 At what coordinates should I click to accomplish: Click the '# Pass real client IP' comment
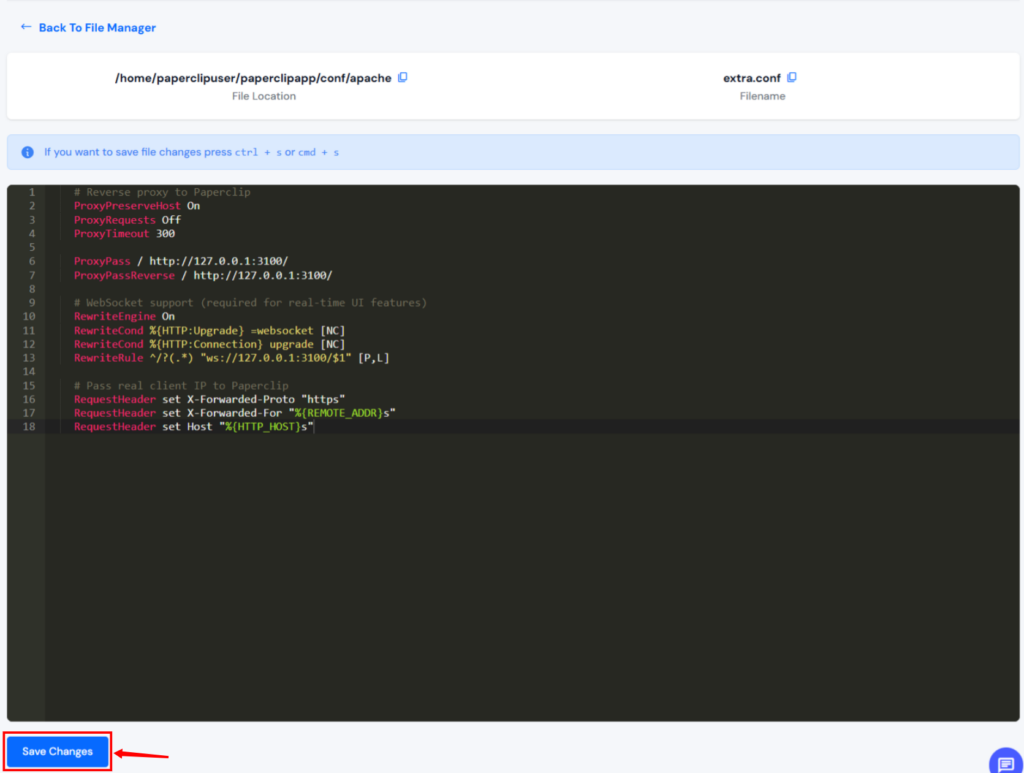point(181,386)
